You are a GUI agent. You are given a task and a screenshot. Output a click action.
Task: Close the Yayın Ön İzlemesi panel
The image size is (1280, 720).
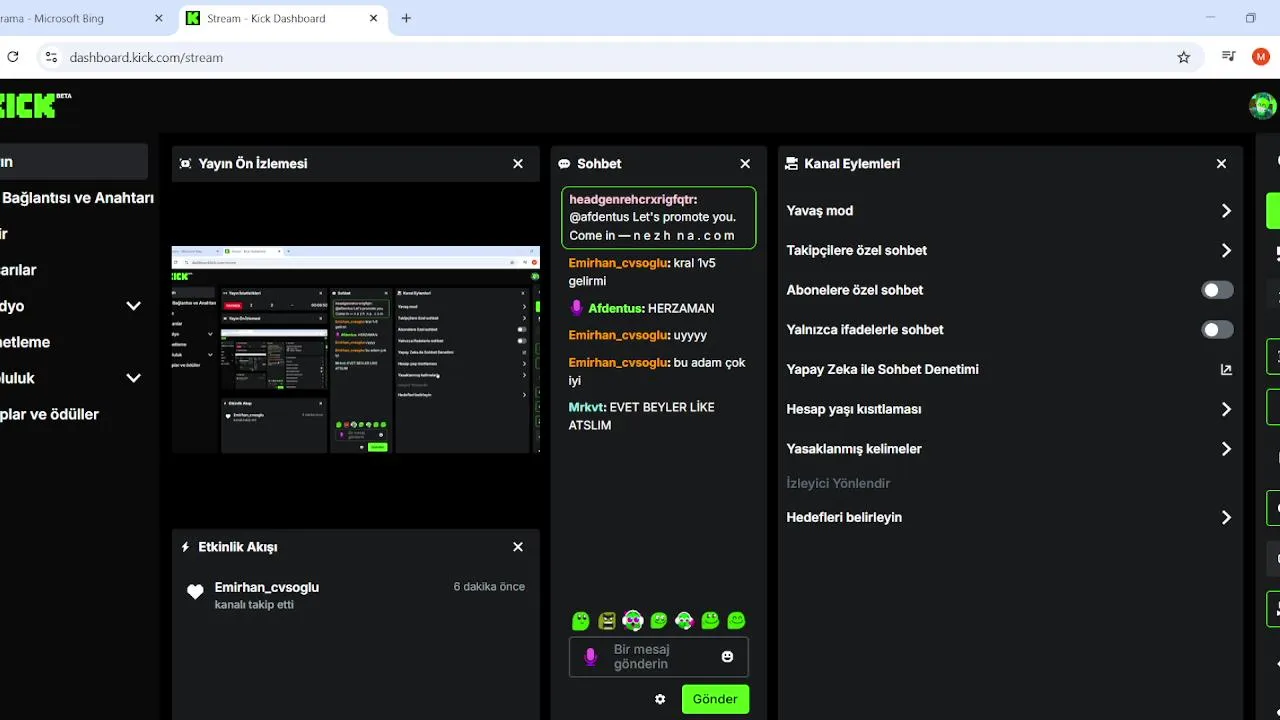pos(518,164)
